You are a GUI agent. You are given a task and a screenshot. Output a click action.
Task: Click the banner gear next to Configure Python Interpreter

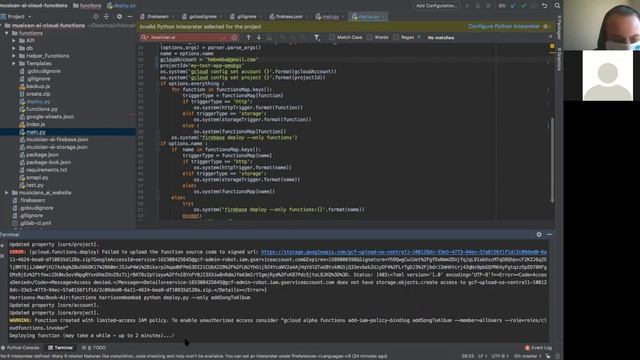pos(546,27)
